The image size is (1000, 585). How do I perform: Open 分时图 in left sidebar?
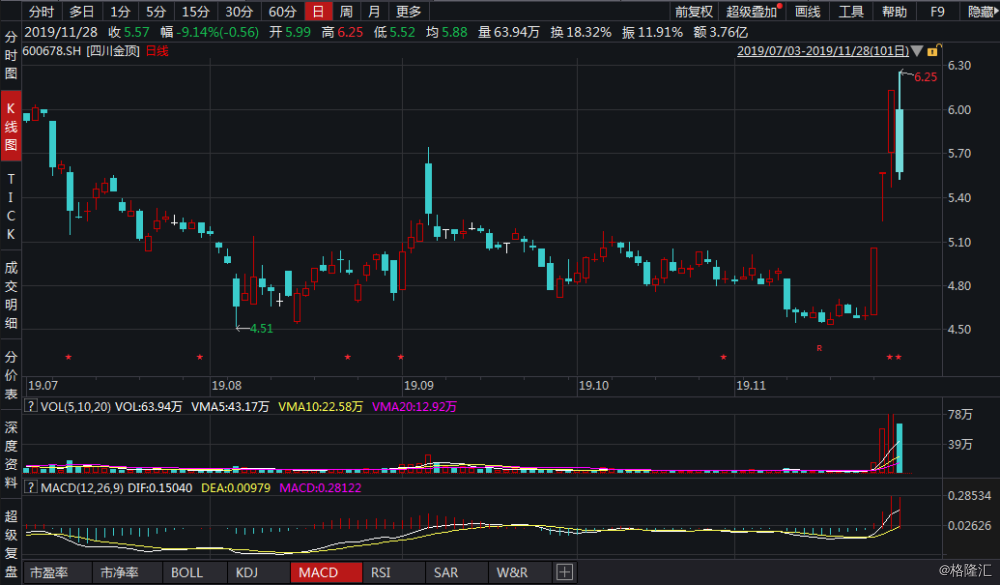(x=11, y=55)
